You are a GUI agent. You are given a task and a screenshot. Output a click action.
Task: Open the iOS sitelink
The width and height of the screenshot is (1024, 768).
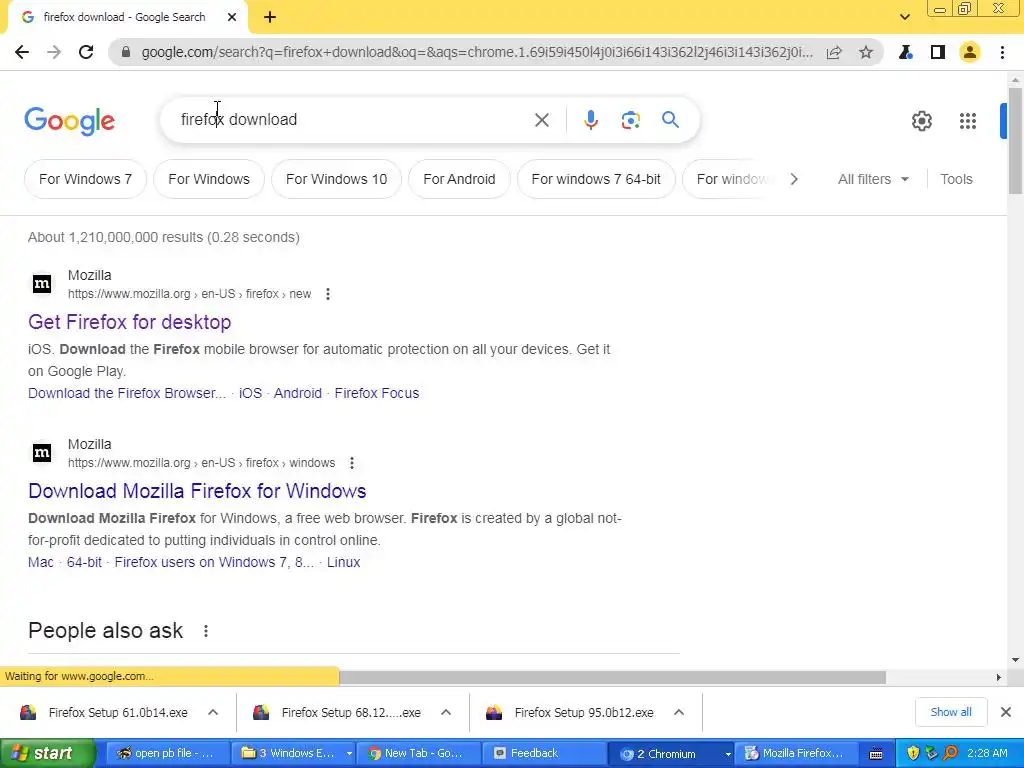click(x=250, y=393)
